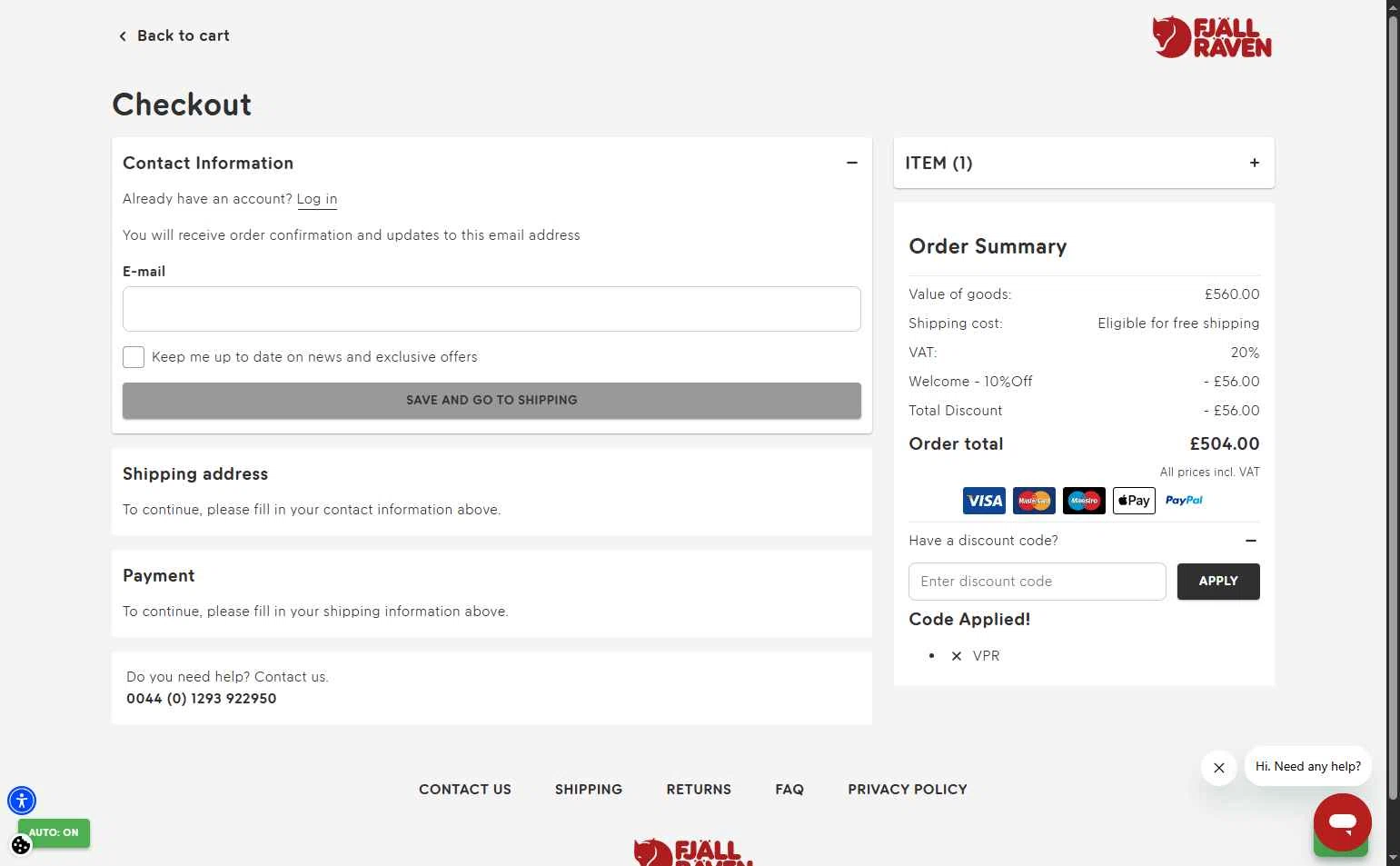The height and width of the screenshot is (866, 1400).
Task: Focus the E-mail input field
Action: [x=491, y=309]
